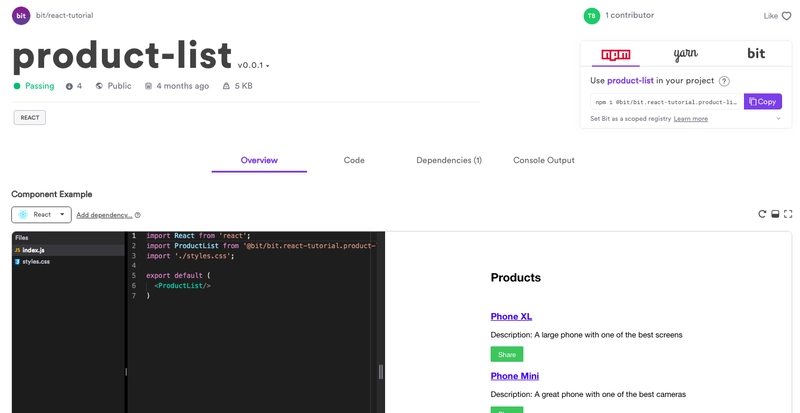Toggle the preview panel layout icon
This screenshot has height=413, width=800.
[775, 214]
